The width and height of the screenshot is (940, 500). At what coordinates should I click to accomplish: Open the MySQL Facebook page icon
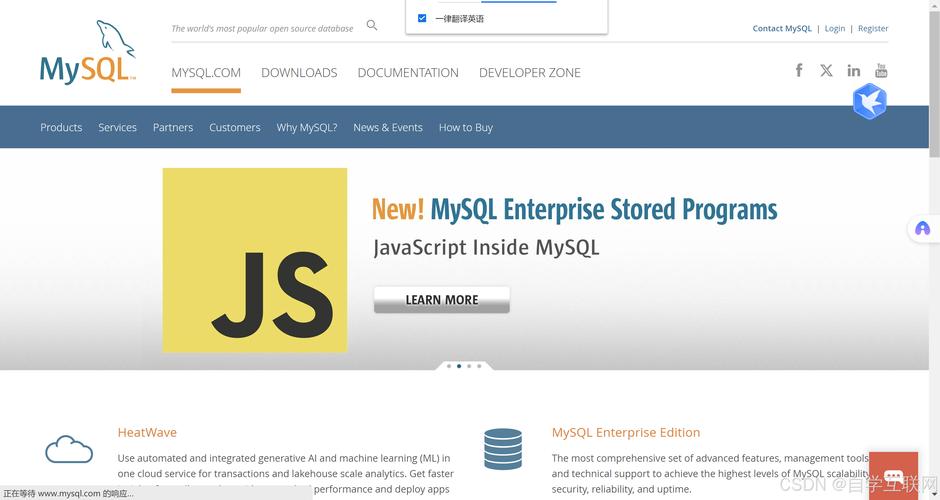coord(799,70)
